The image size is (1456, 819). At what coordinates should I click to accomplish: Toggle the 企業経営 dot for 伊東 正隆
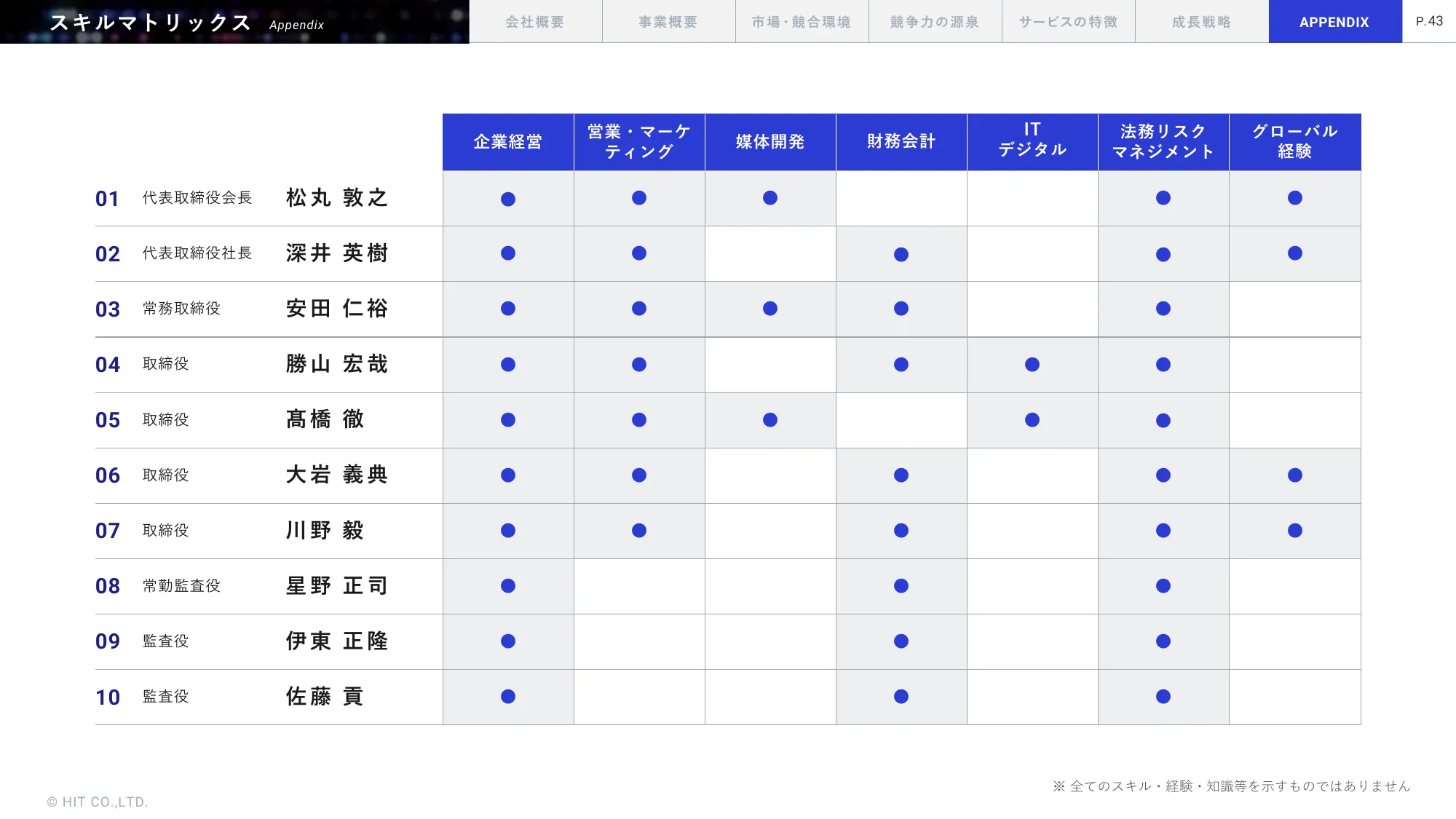508,641
